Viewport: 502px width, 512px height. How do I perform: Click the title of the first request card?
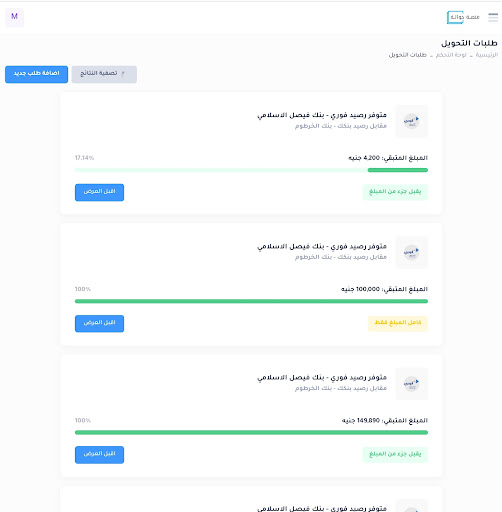(x=322, y=115)
